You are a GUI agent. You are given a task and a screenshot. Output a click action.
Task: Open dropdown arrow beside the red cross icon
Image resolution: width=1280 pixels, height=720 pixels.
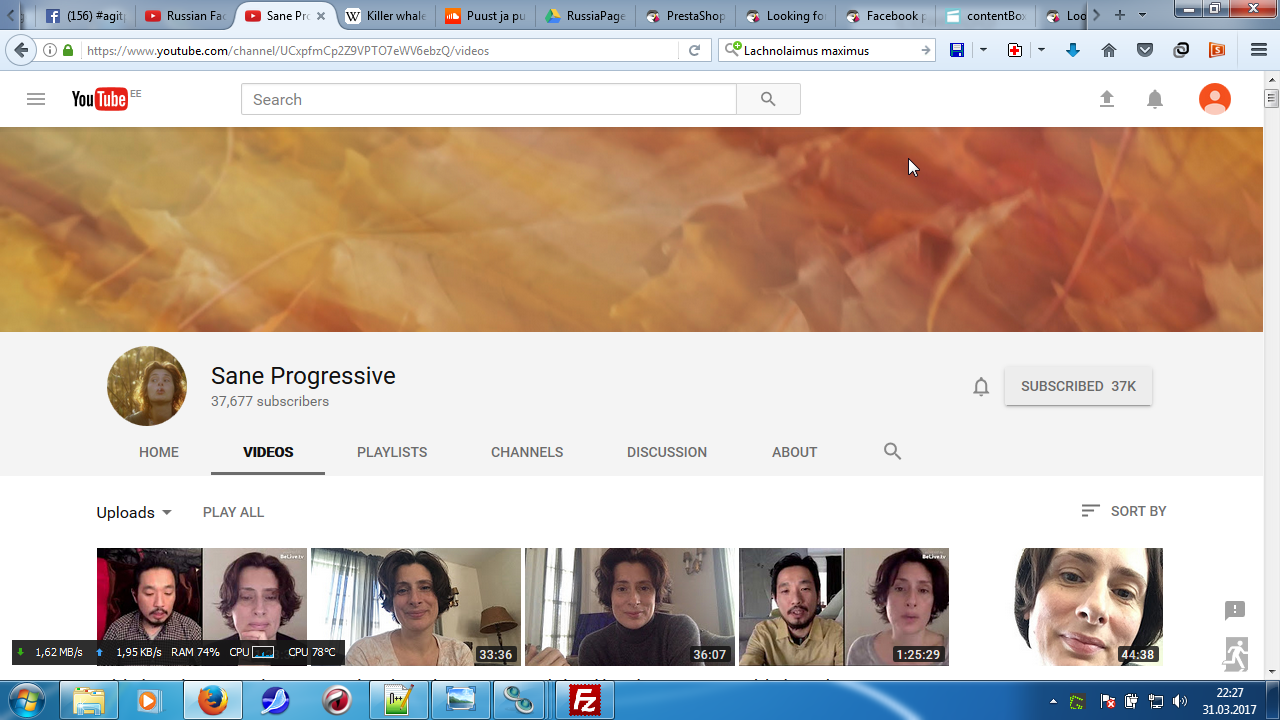(1041, 50)
